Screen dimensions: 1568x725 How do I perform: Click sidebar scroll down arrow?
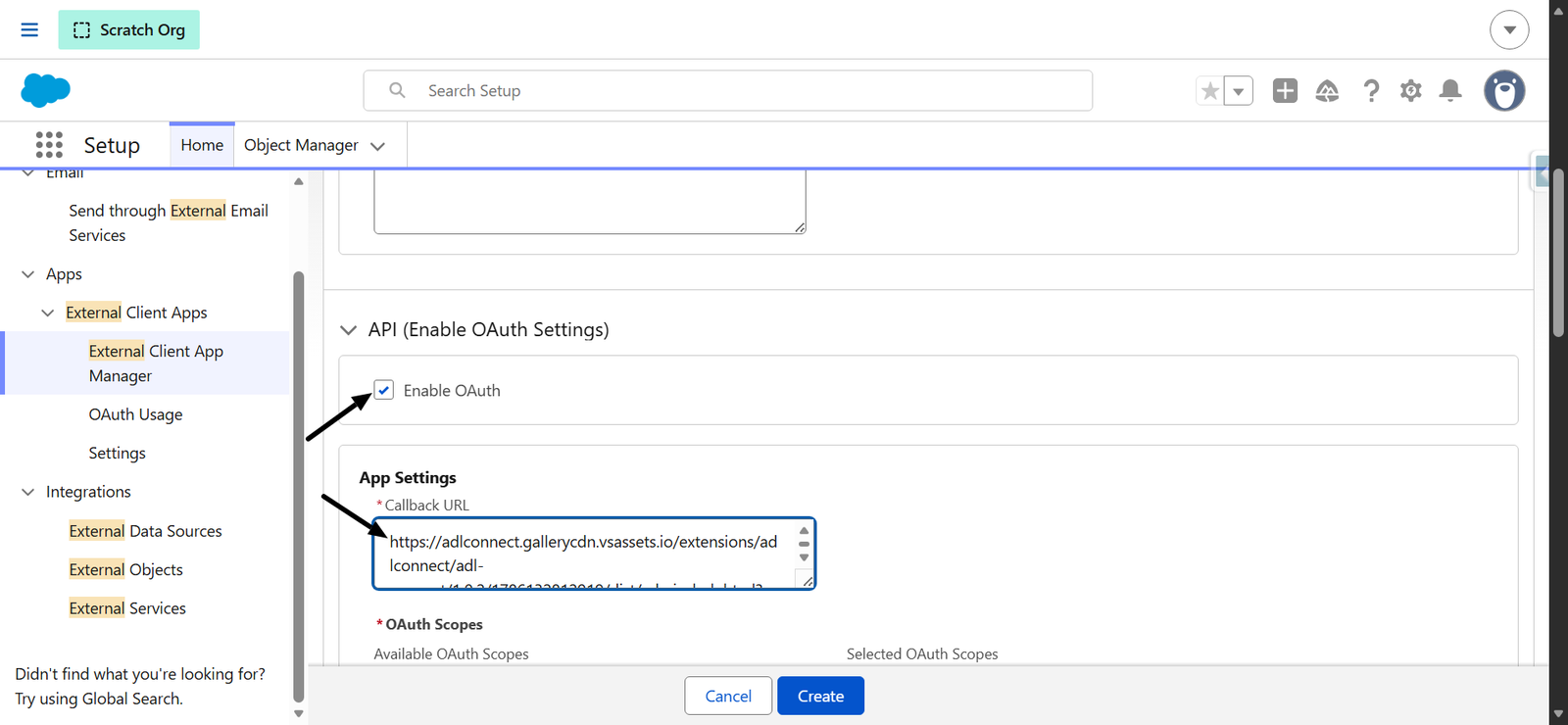(299, 713)
